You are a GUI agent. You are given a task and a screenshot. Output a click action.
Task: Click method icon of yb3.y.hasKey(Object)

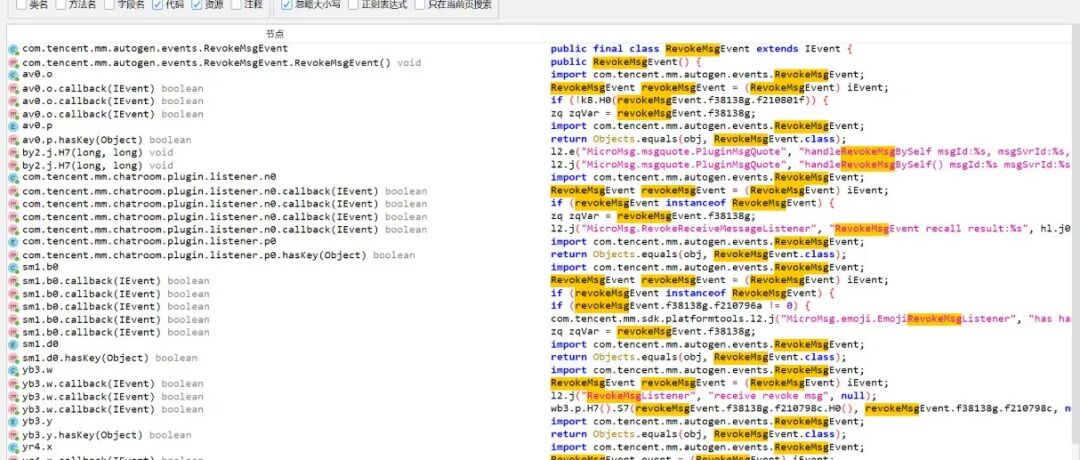tap(14, 435)
